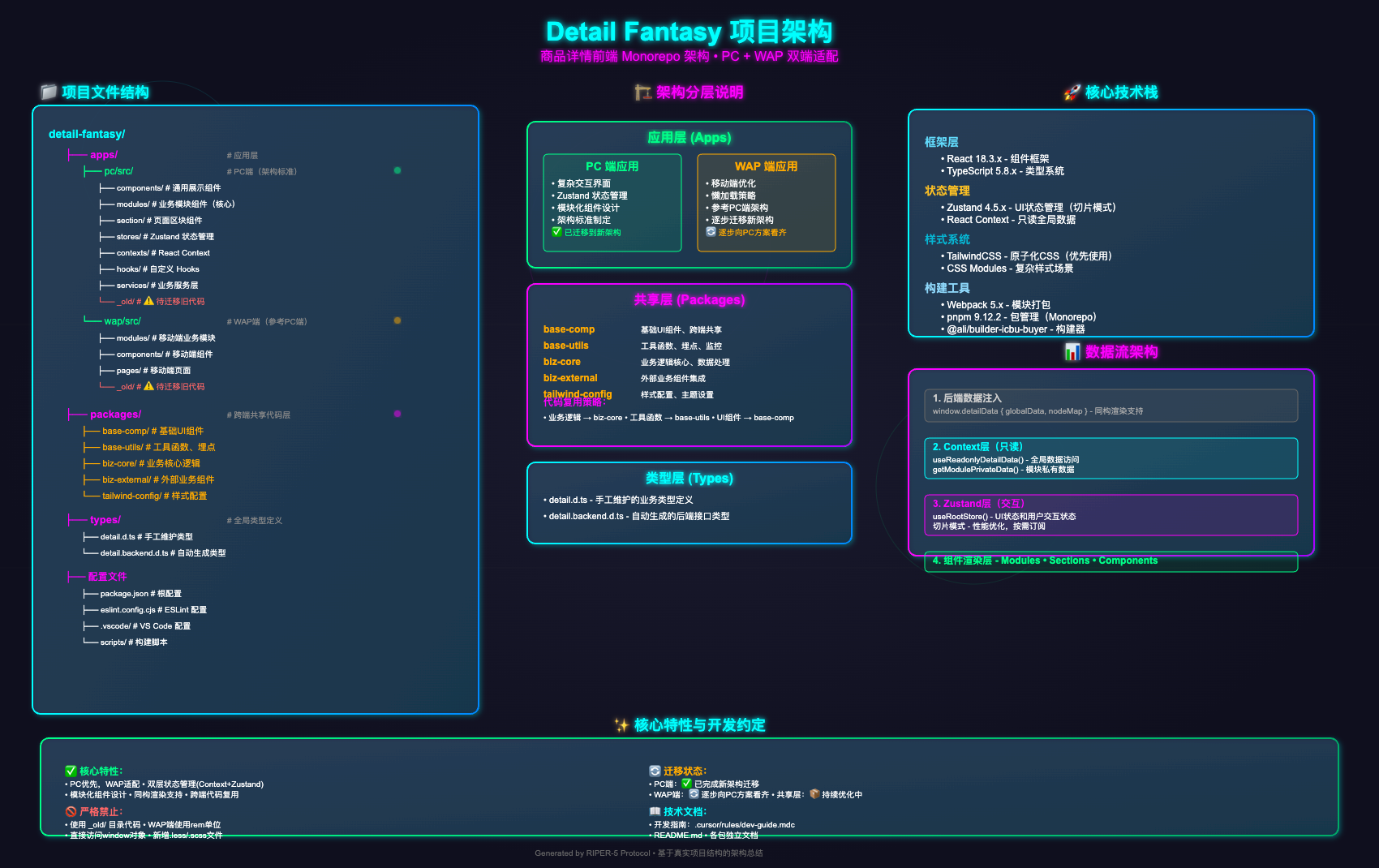The image size is (1379, 868).
Task: Expand the apps/ folder in the tree
Action: [104, 155]
